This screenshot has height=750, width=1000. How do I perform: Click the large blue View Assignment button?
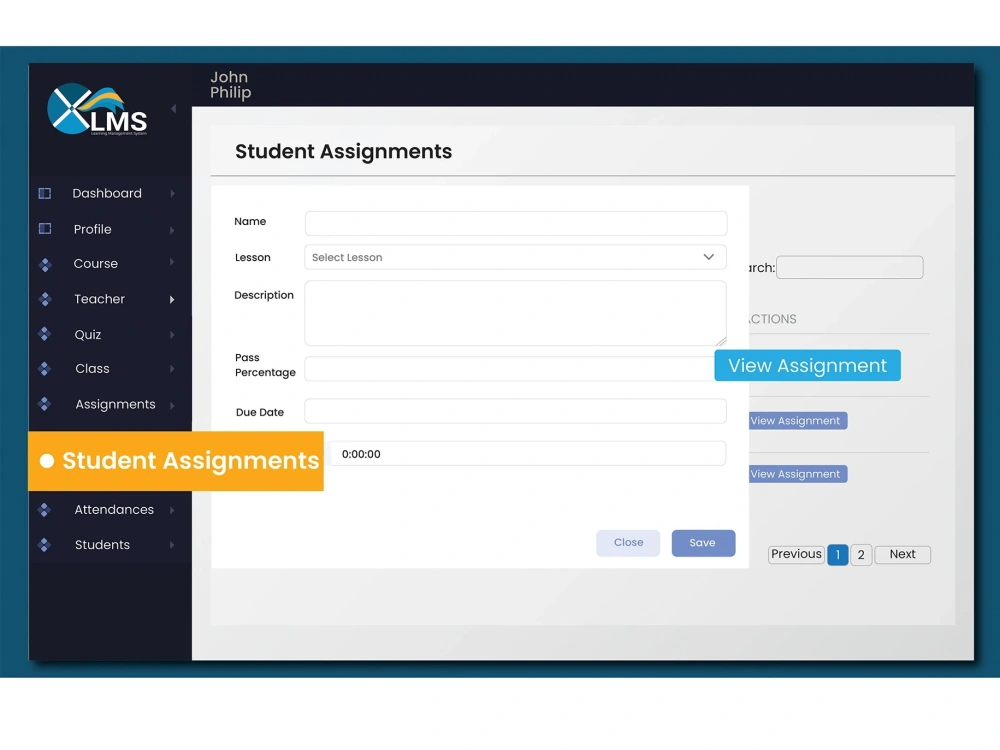click(807, 365)
